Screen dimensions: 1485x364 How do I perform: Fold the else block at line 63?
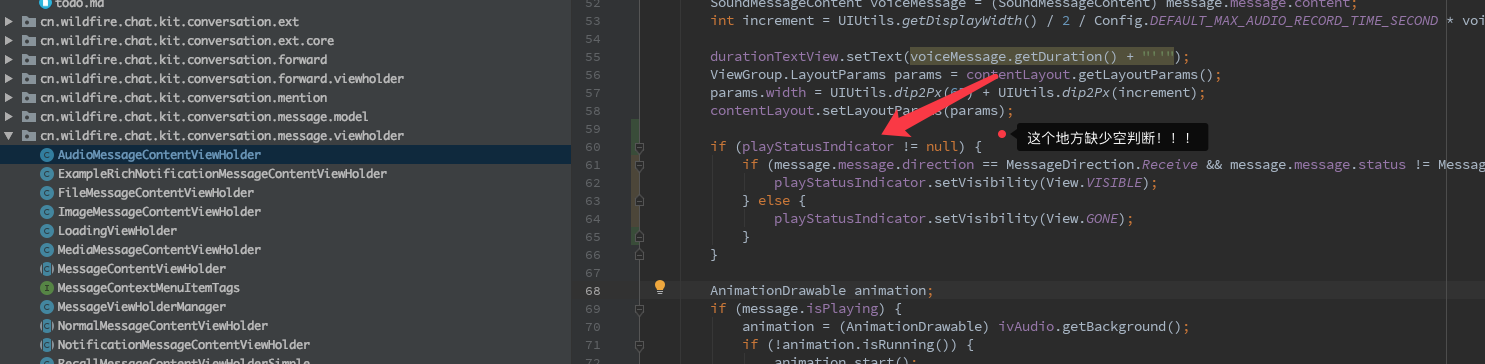640,200
